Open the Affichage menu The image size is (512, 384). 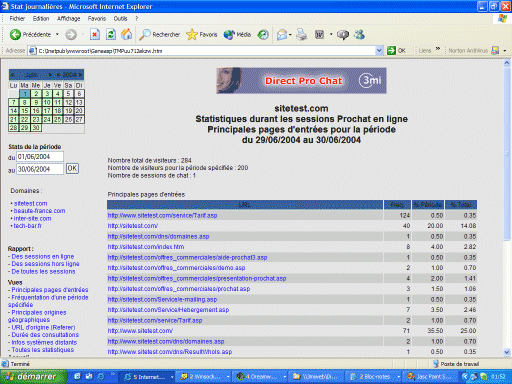click(x=69, y=19)
